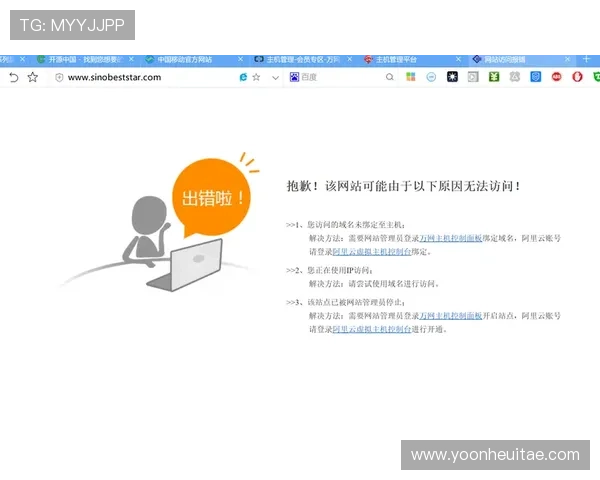Click the site security shield icon
The image size is (600, 480).
[x=59, y=78]
